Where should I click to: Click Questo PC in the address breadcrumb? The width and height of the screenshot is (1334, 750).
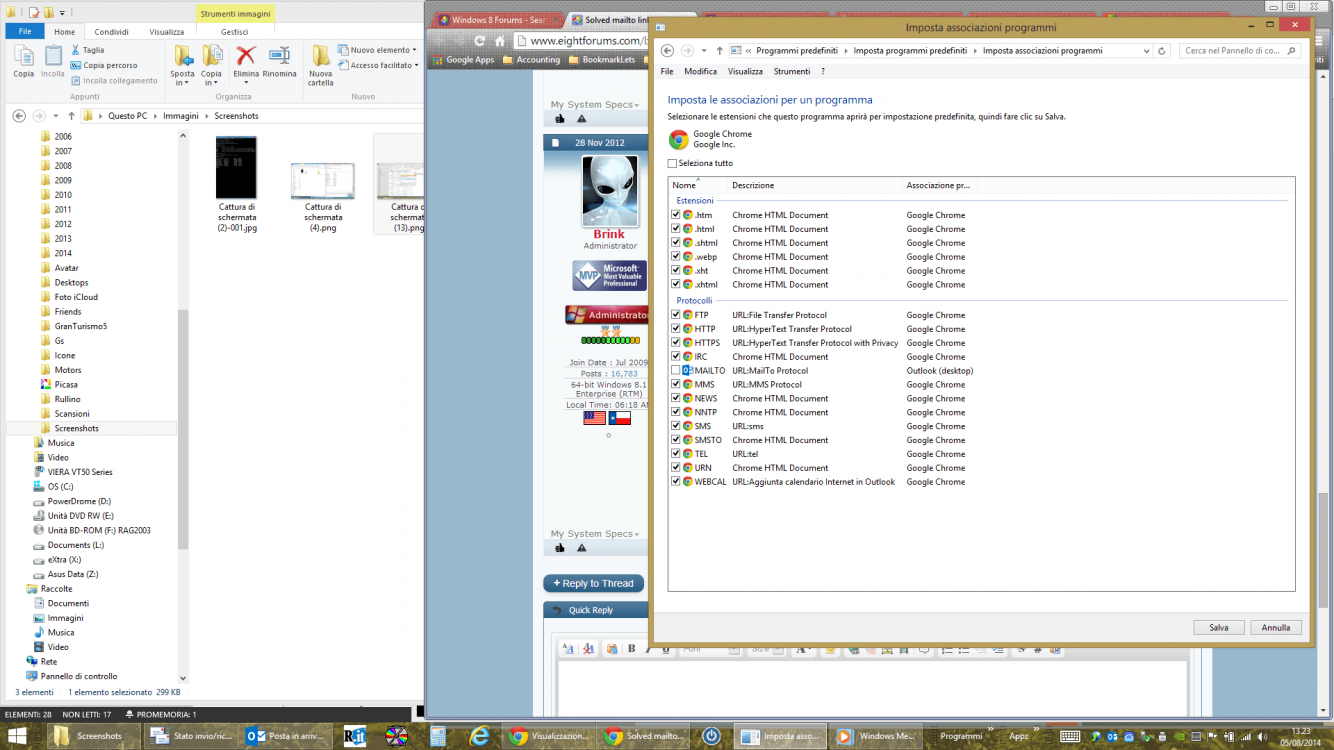coord(127,116)
